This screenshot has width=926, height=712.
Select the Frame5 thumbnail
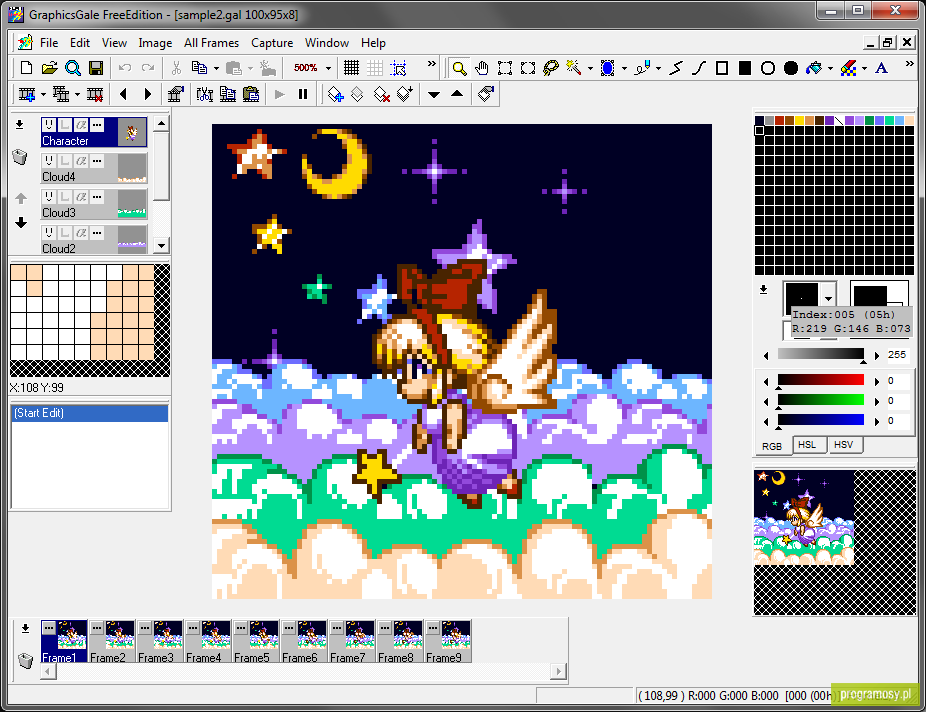(256, 641)
